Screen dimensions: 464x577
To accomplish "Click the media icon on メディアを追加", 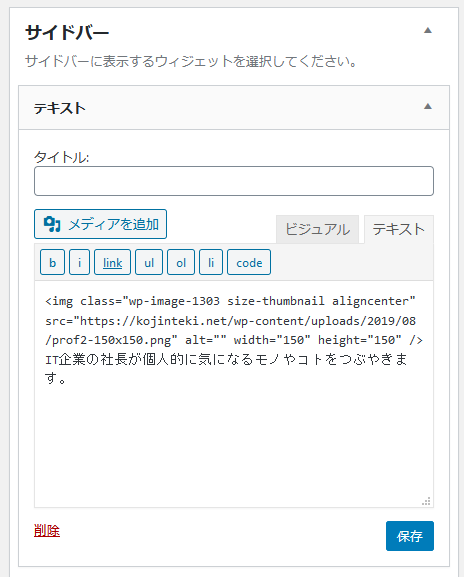I will tap(52, 224).
